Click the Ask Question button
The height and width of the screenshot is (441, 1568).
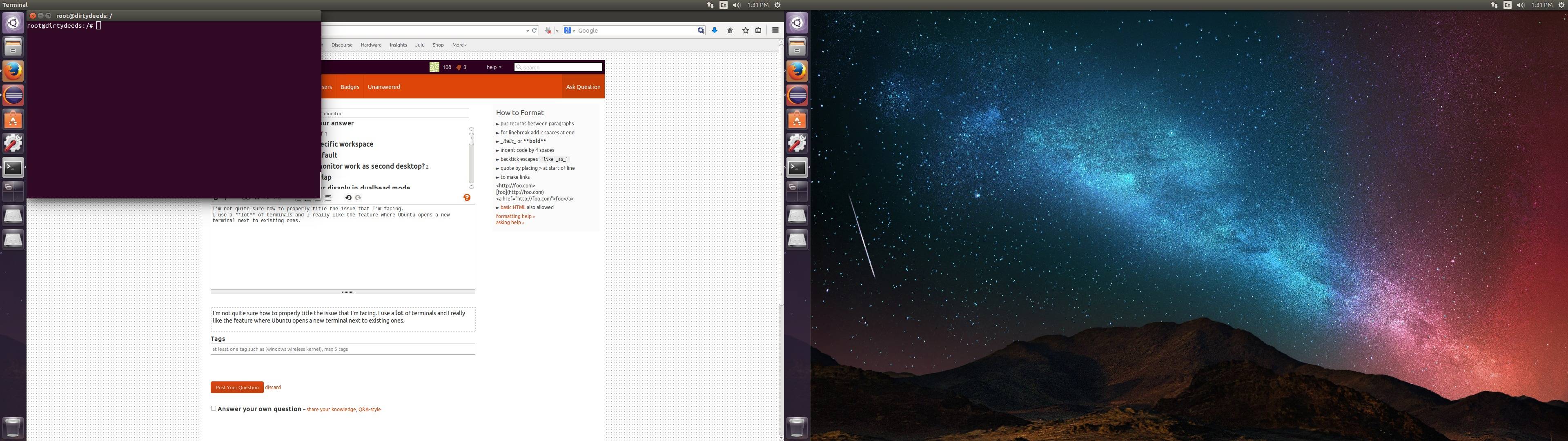click(x=583, y=87)
